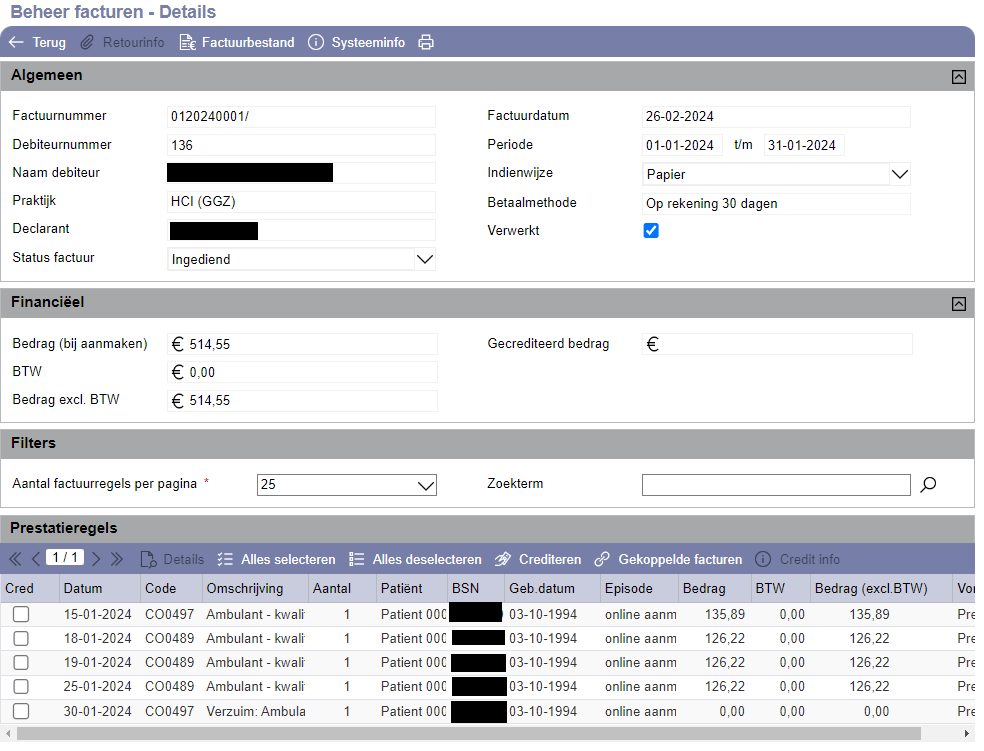Select the Cred checkbox for the 30-01-2024 row

[x=21, y=711]
